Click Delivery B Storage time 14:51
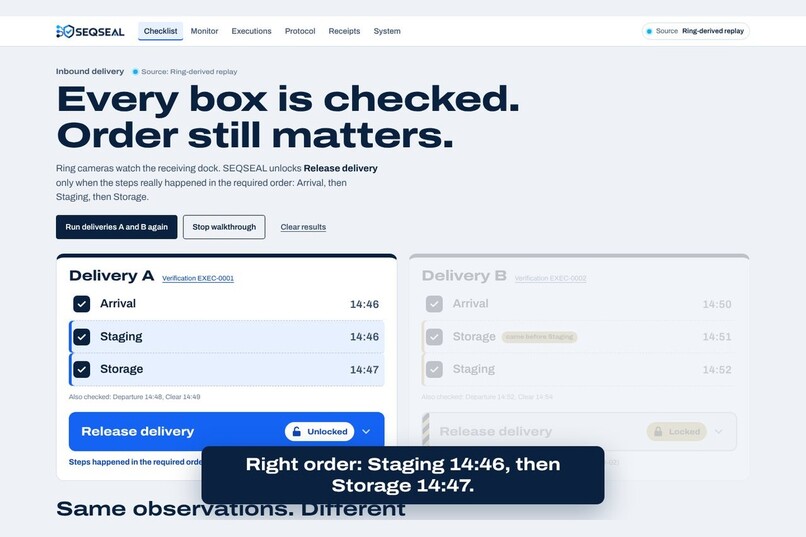 717,337
